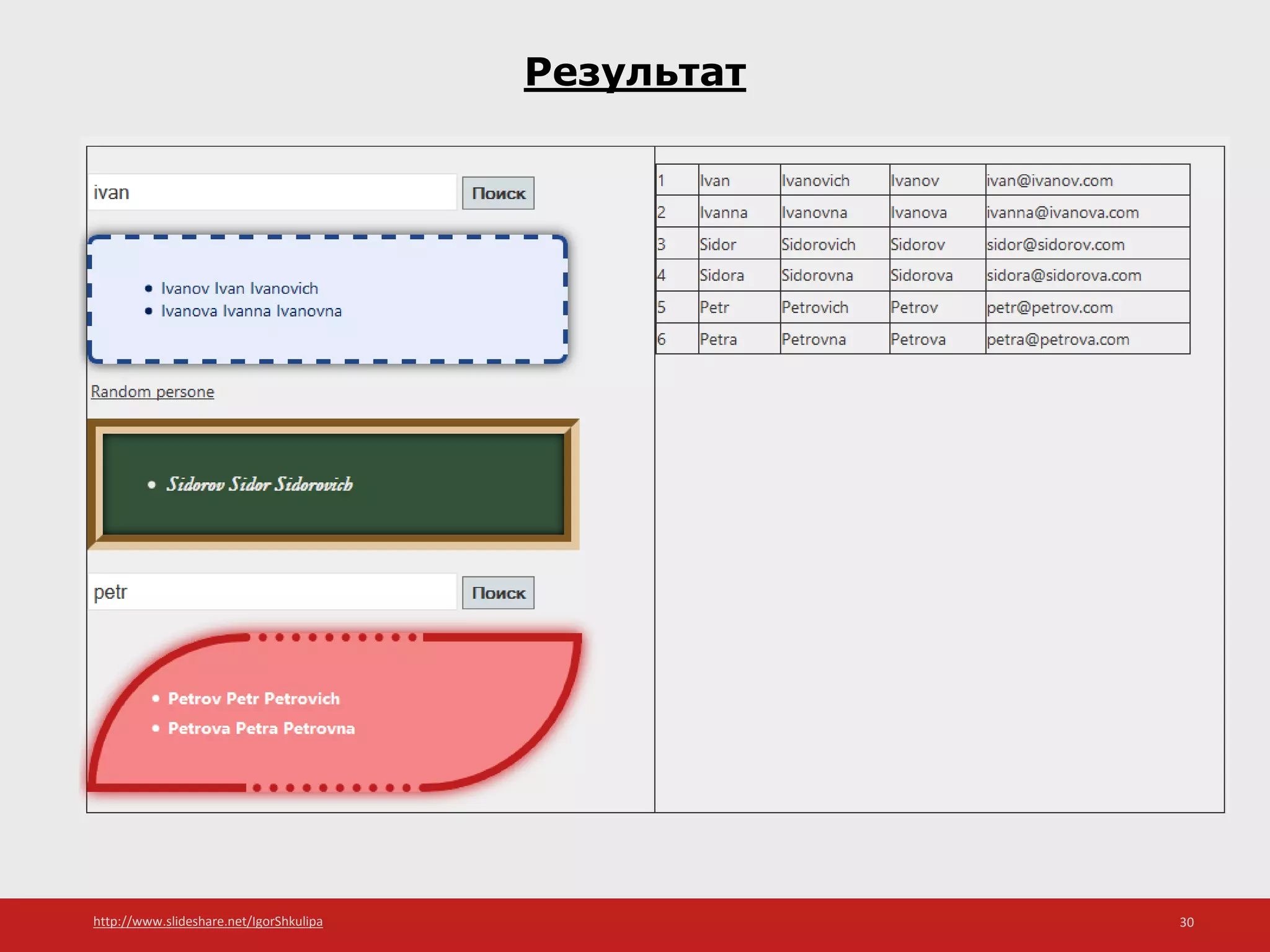Click the slide number '30'
Screen dimensions: 1270x952
1186,922
